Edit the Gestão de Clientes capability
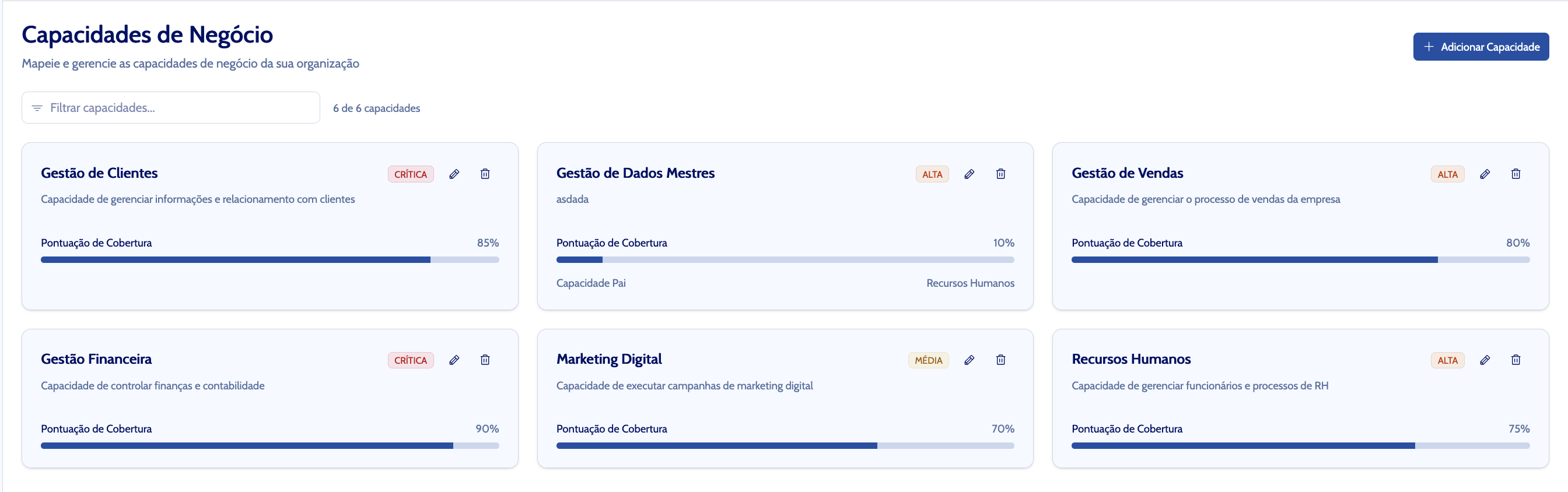This screenshot has width=1568, height=492. 454,174
